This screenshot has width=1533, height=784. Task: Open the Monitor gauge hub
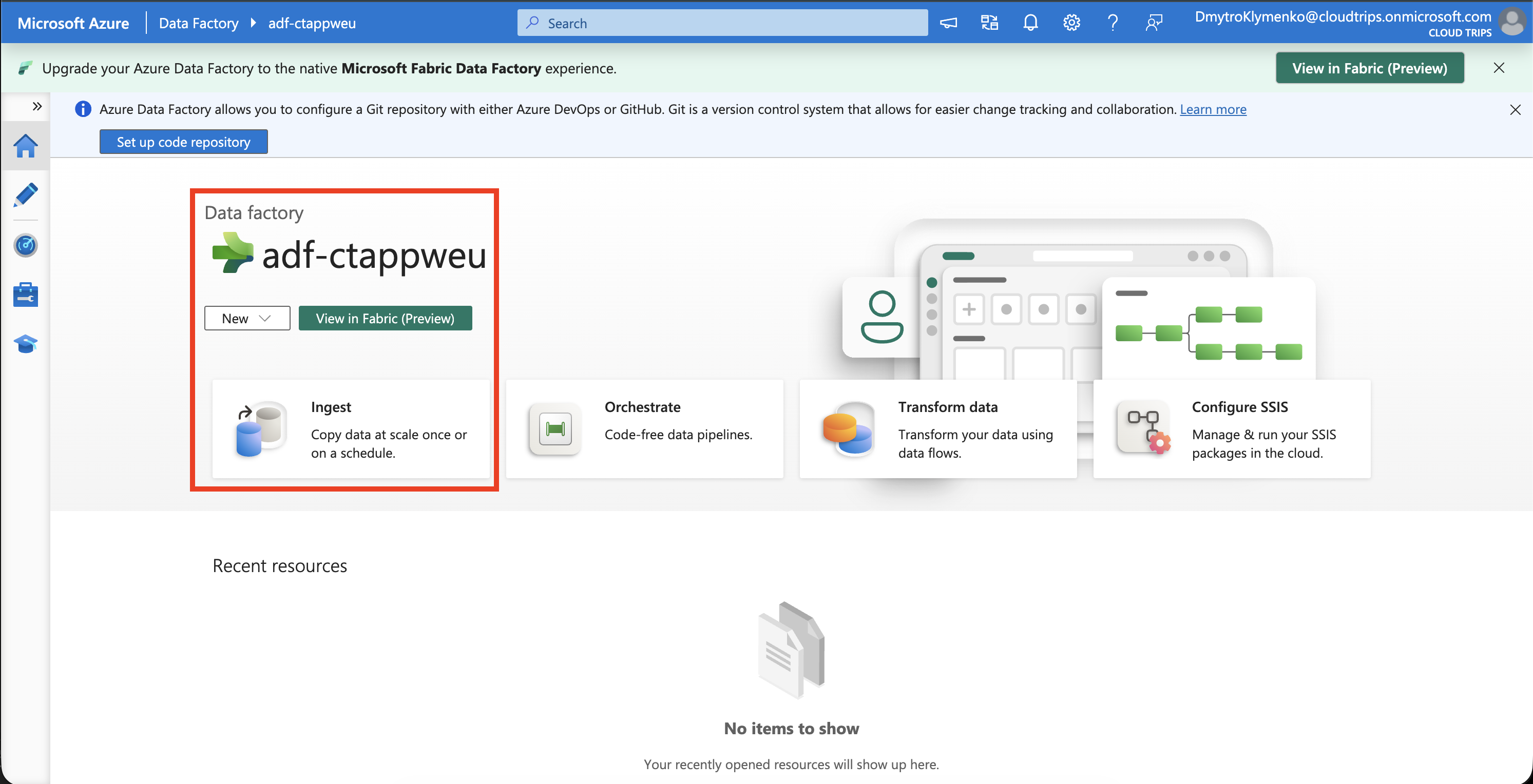26,245
